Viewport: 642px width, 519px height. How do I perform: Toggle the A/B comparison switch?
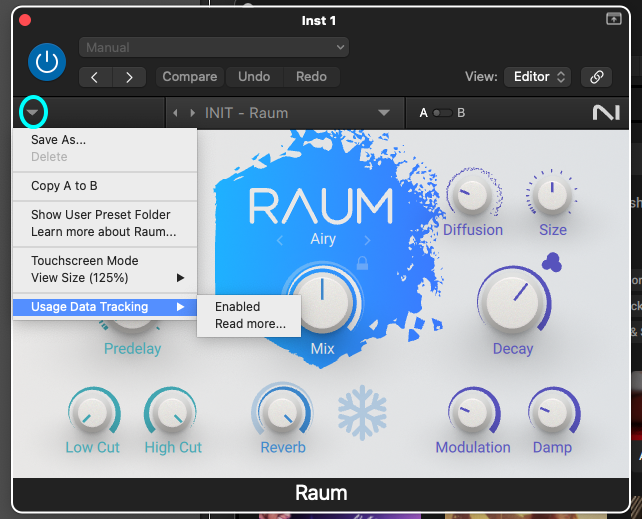442,113
